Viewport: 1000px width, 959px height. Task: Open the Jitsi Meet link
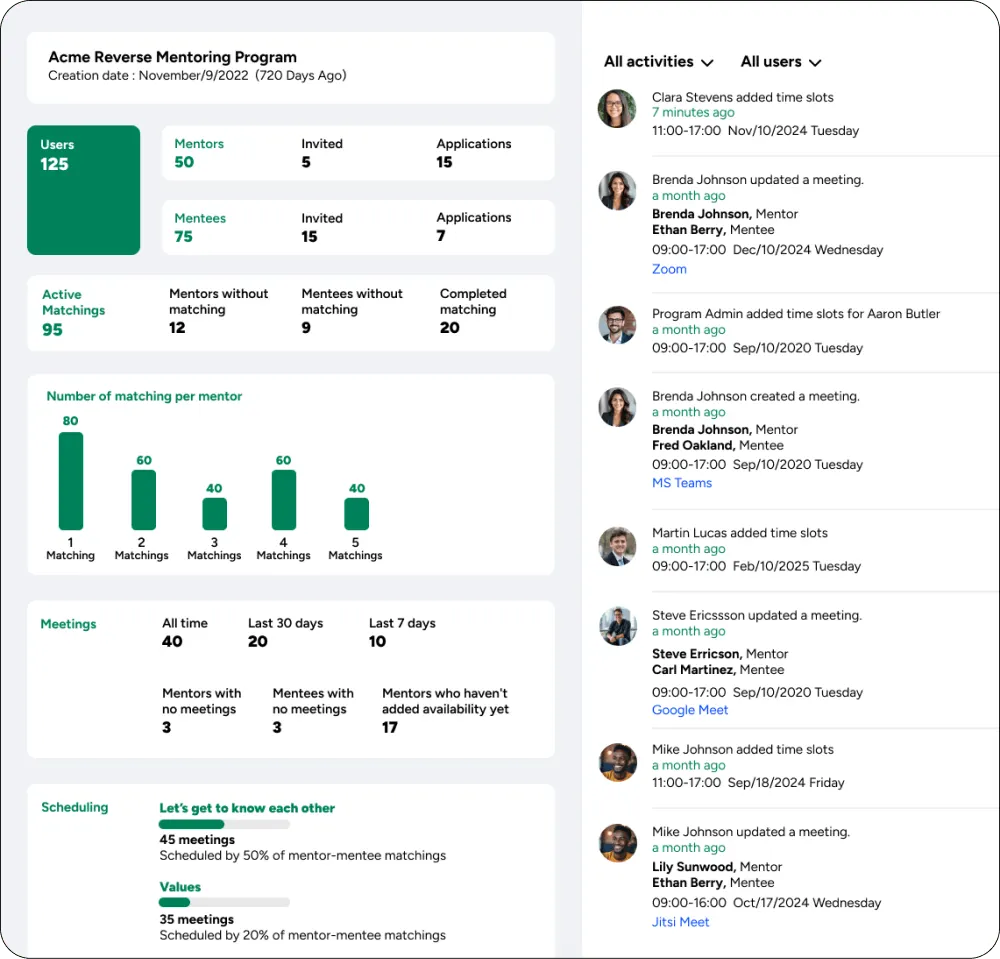[680, 922]
